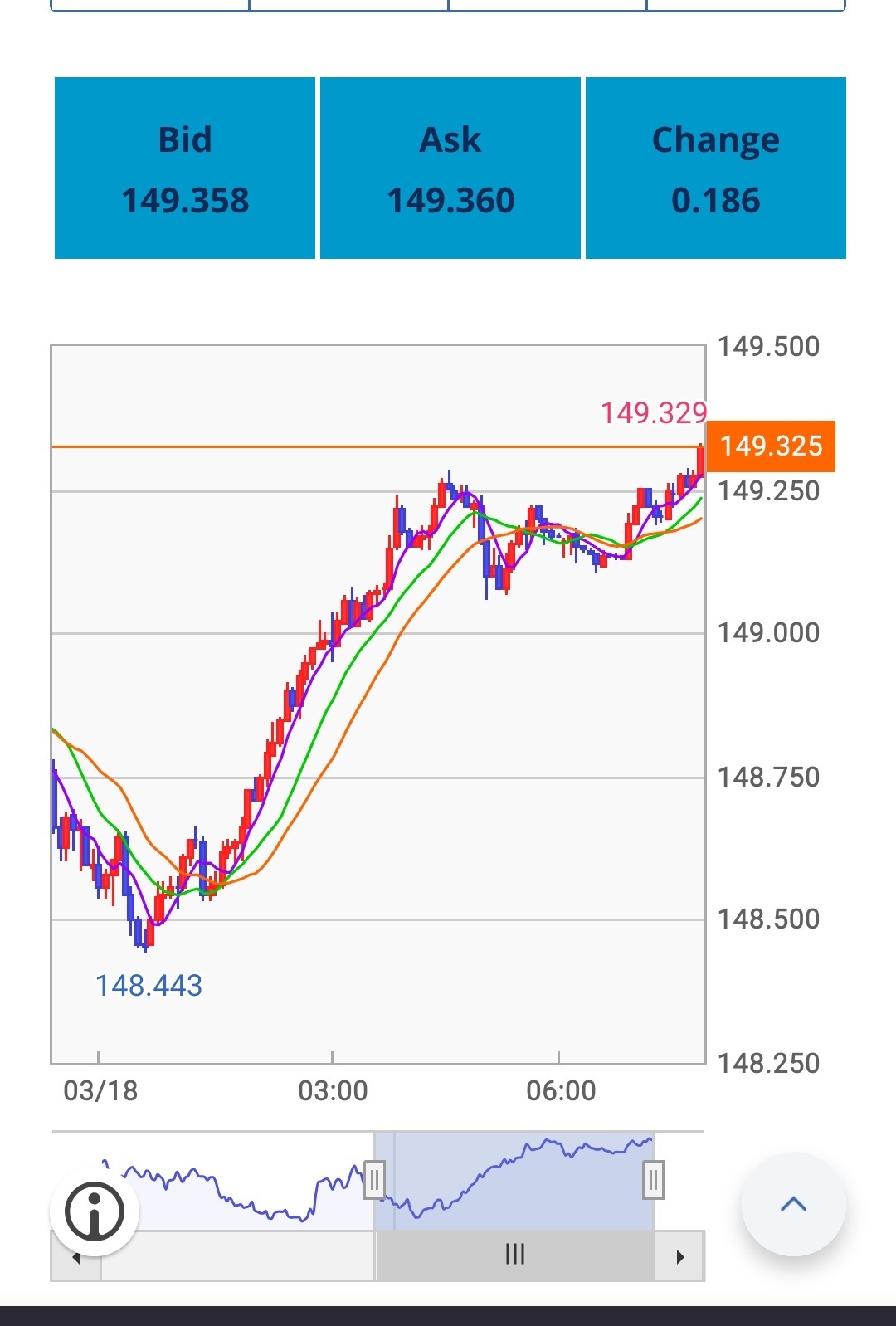This screenshot has height=1326, width=896.
Task: Grab the left range selector handle
Action: (374, 1180)
